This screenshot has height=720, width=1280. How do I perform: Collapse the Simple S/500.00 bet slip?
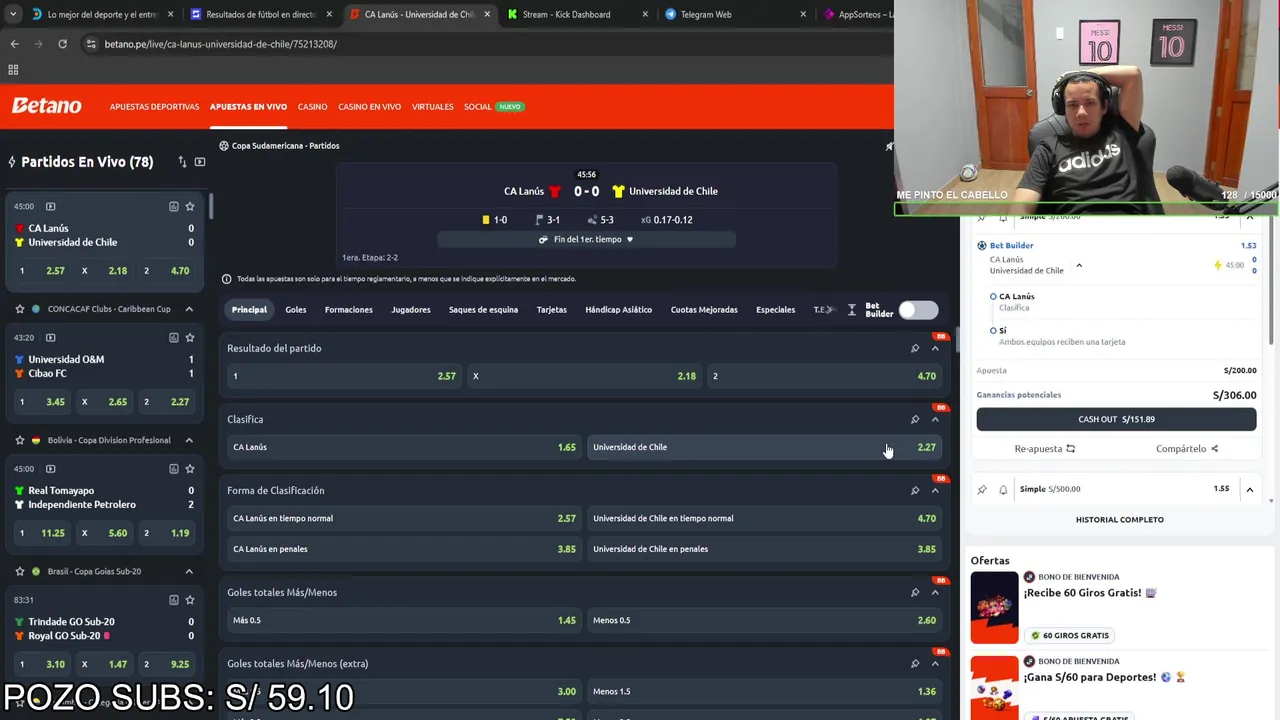click(x=1249, y=489)
